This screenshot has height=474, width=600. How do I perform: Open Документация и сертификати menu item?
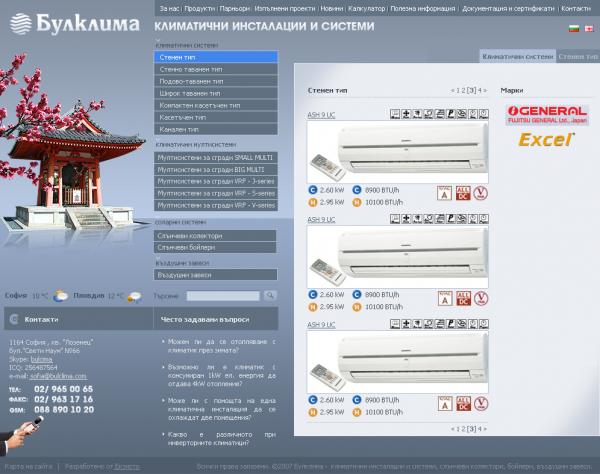coord(508,8)
